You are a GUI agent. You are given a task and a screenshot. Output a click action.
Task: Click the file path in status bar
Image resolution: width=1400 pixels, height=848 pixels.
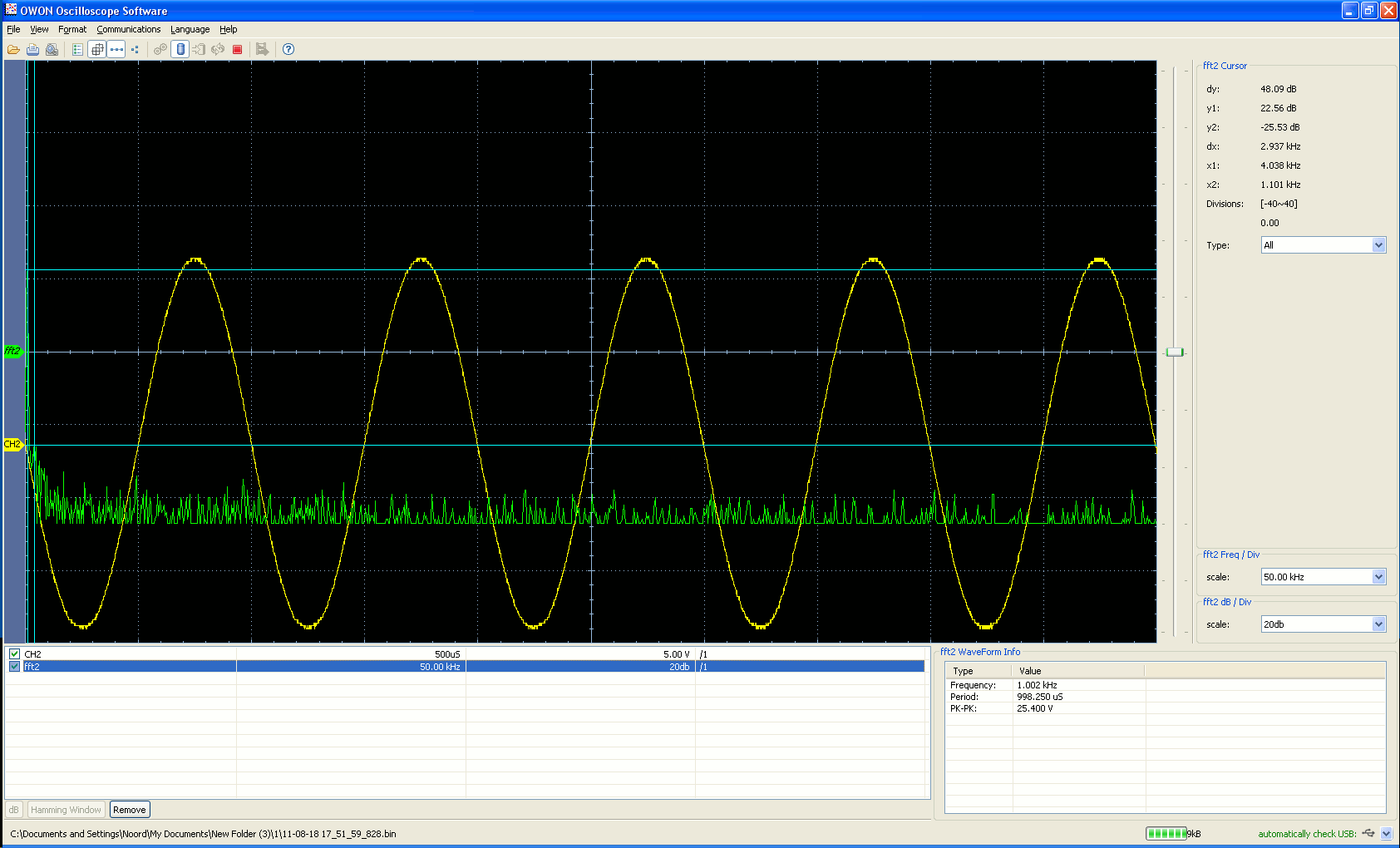coord(203,834)
